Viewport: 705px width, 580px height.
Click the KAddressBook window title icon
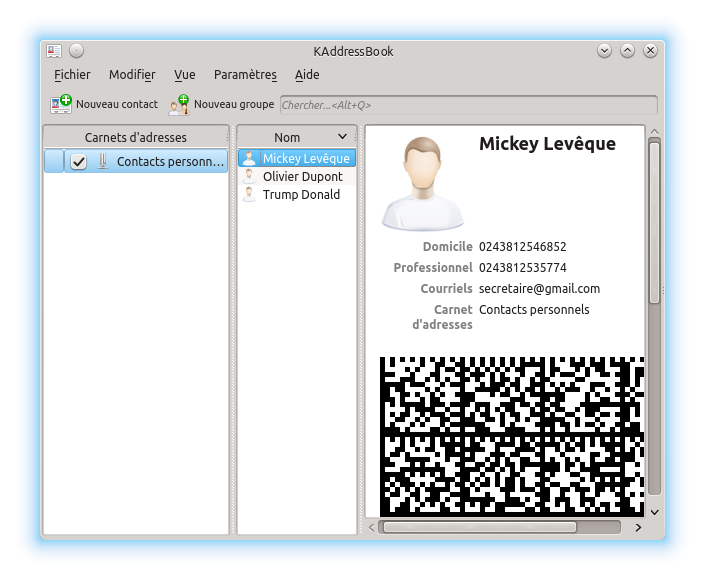54,50
